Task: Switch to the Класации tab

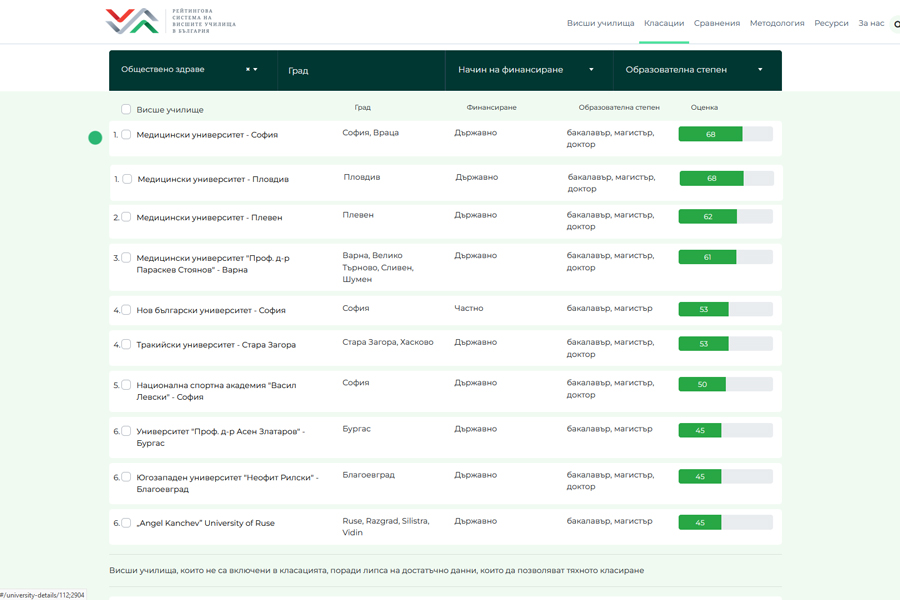Action: (664, 24)
